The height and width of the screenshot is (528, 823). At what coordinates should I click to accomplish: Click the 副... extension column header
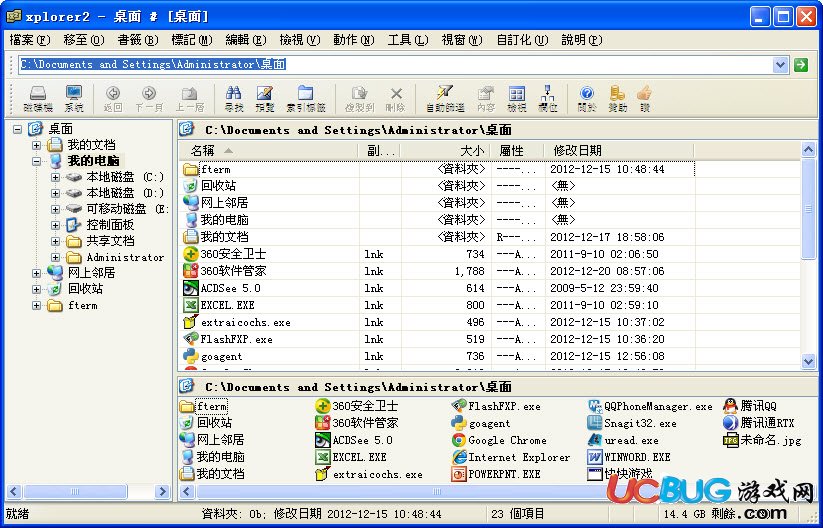coord(380,151)
